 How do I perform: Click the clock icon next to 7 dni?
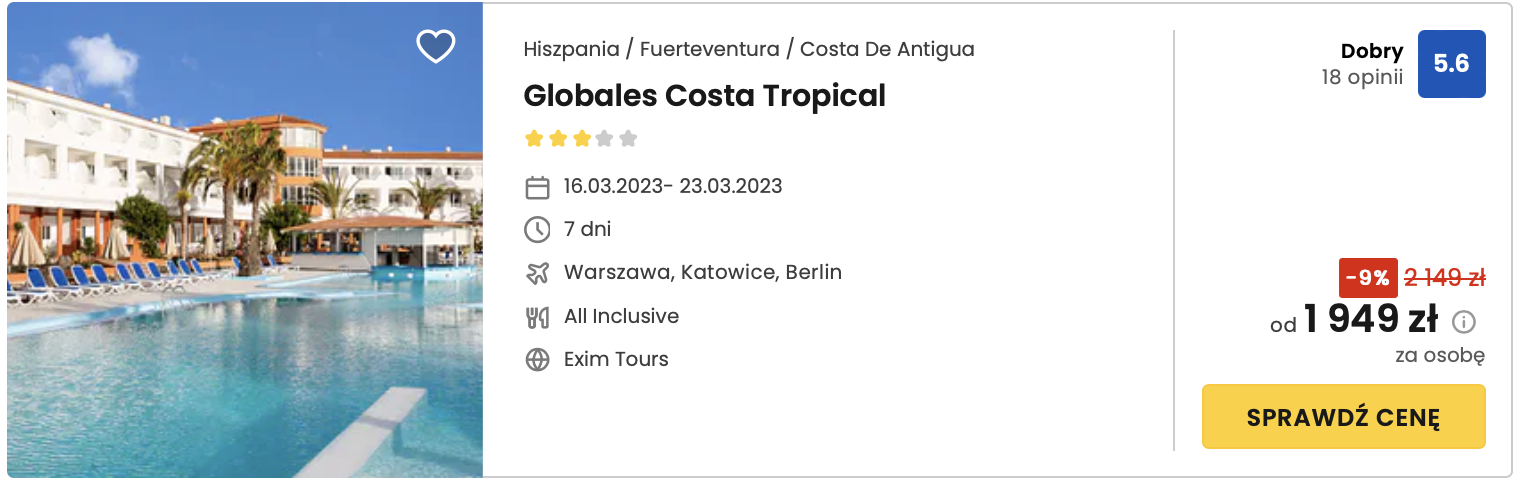(537, 230)
